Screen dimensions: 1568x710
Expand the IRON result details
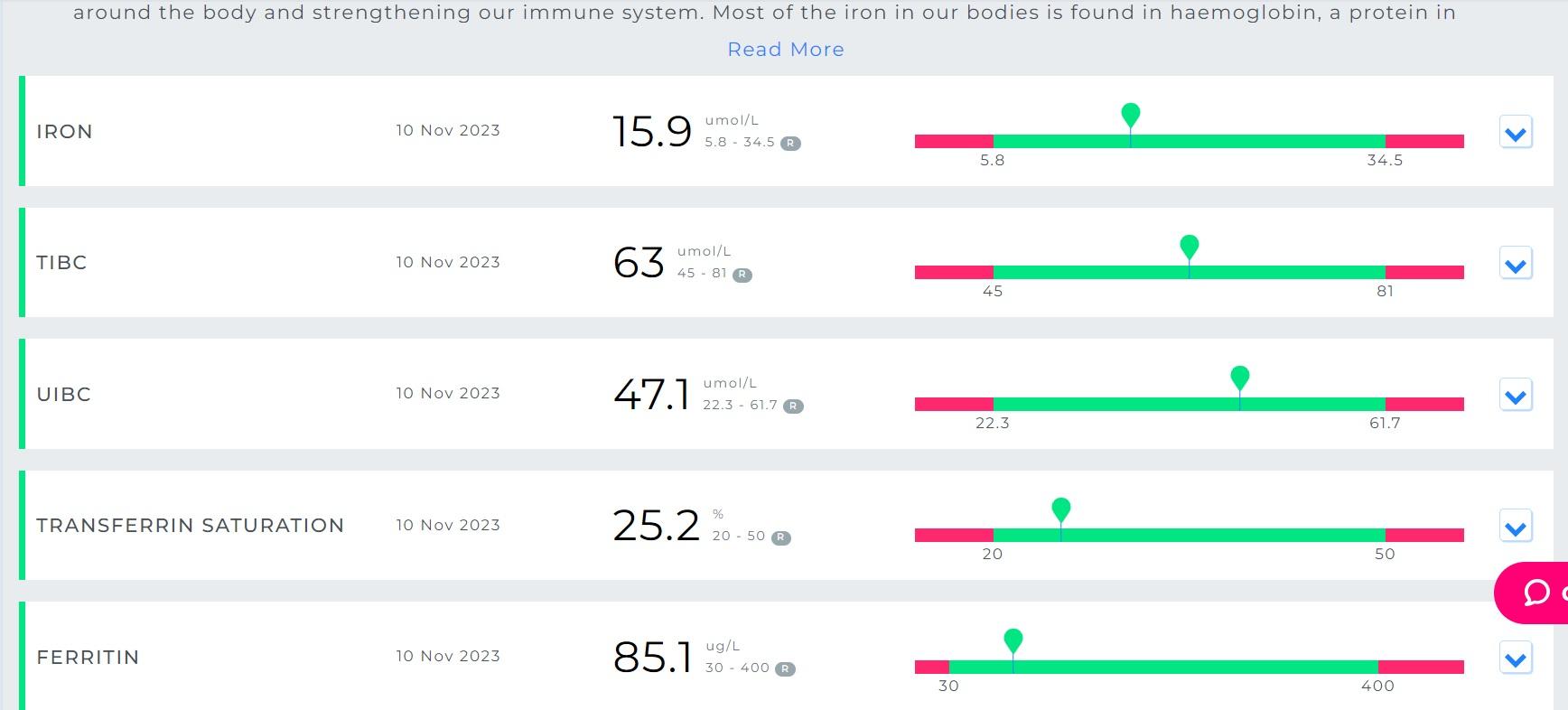pyautogui.click(x=1516, y=133)
